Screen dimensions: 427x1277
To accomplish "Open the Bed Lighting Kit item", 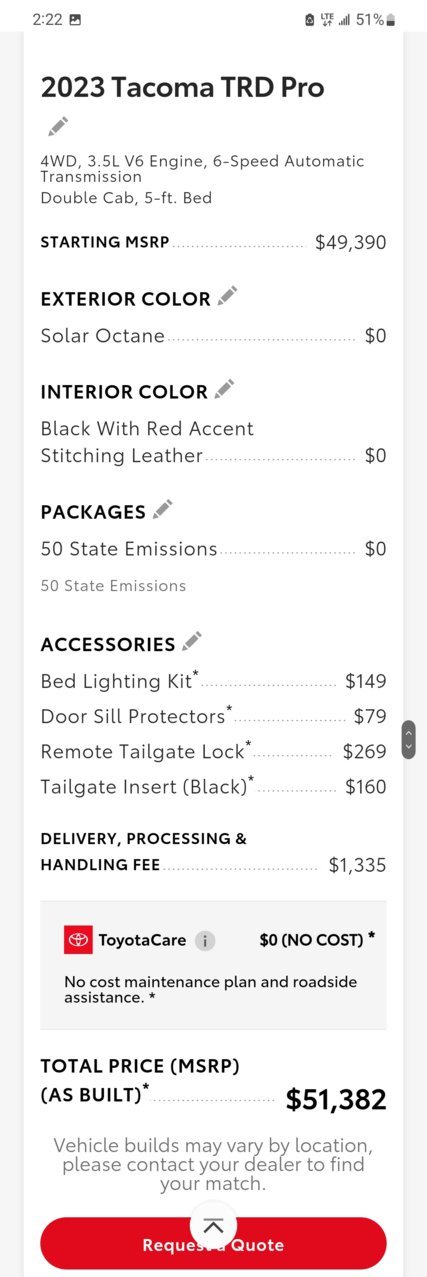I will coord(213,681).
